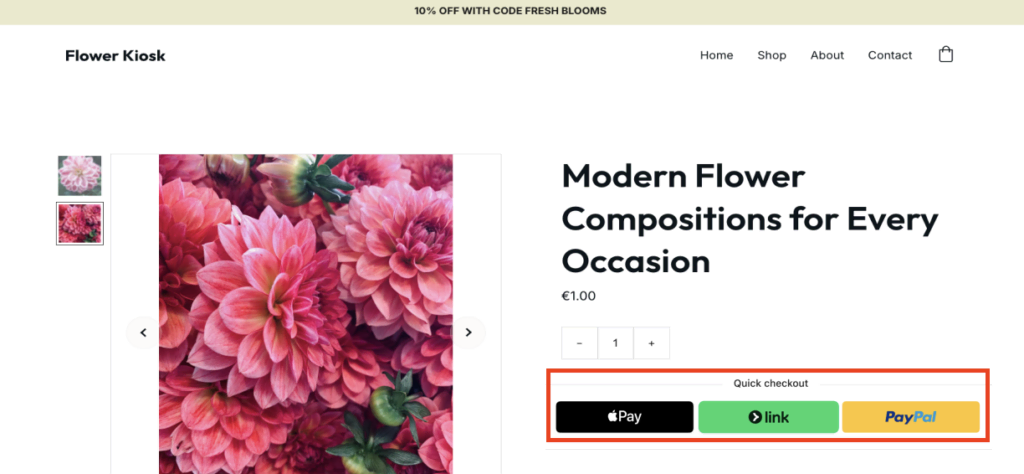The image size is (1024, 474).
Task: Pay with the Apple Pay button
Action: coord(624,417)
